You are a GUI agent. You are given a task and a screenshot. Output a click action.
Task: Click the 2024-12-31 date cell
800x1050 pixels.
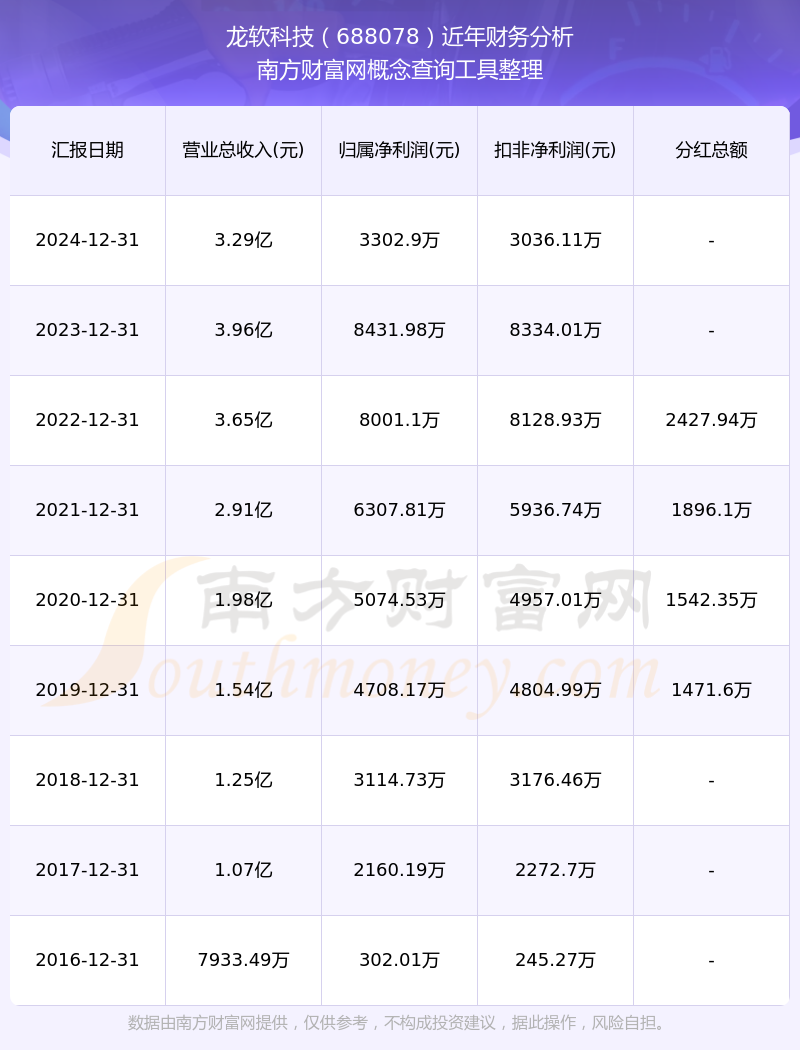87,240
